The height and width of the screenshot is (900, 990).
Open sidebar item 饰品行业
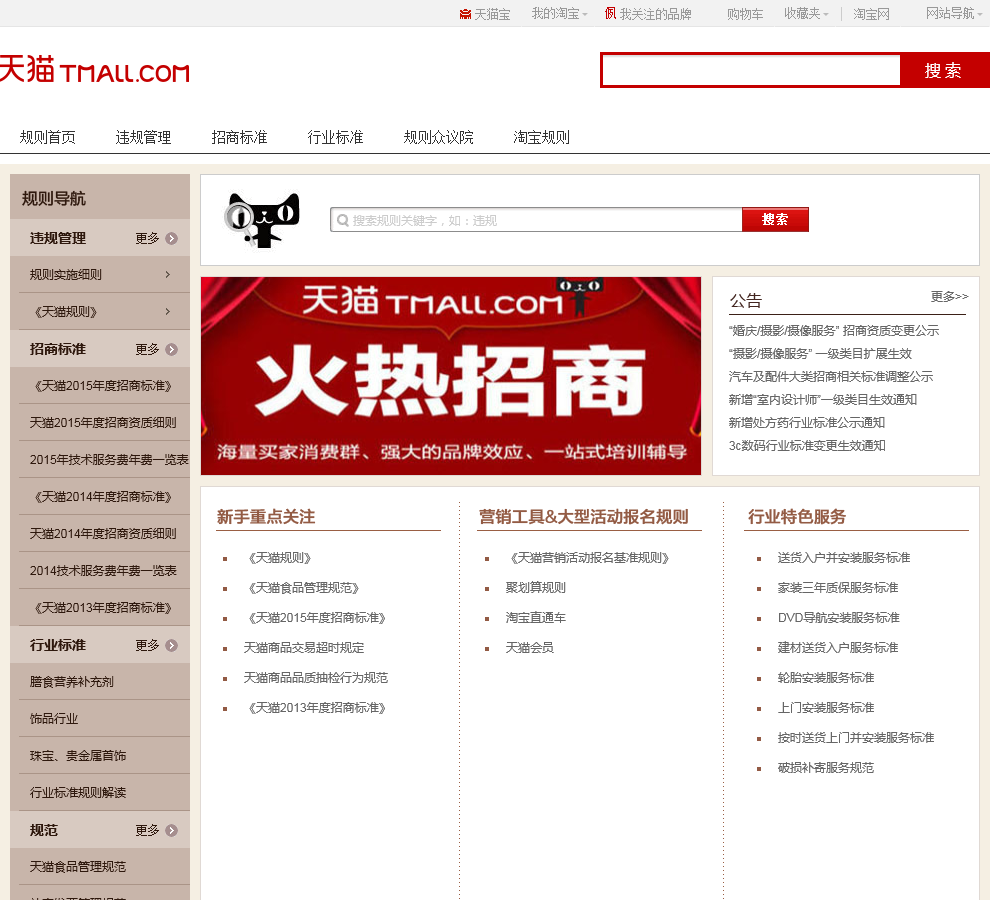(54, 719)
